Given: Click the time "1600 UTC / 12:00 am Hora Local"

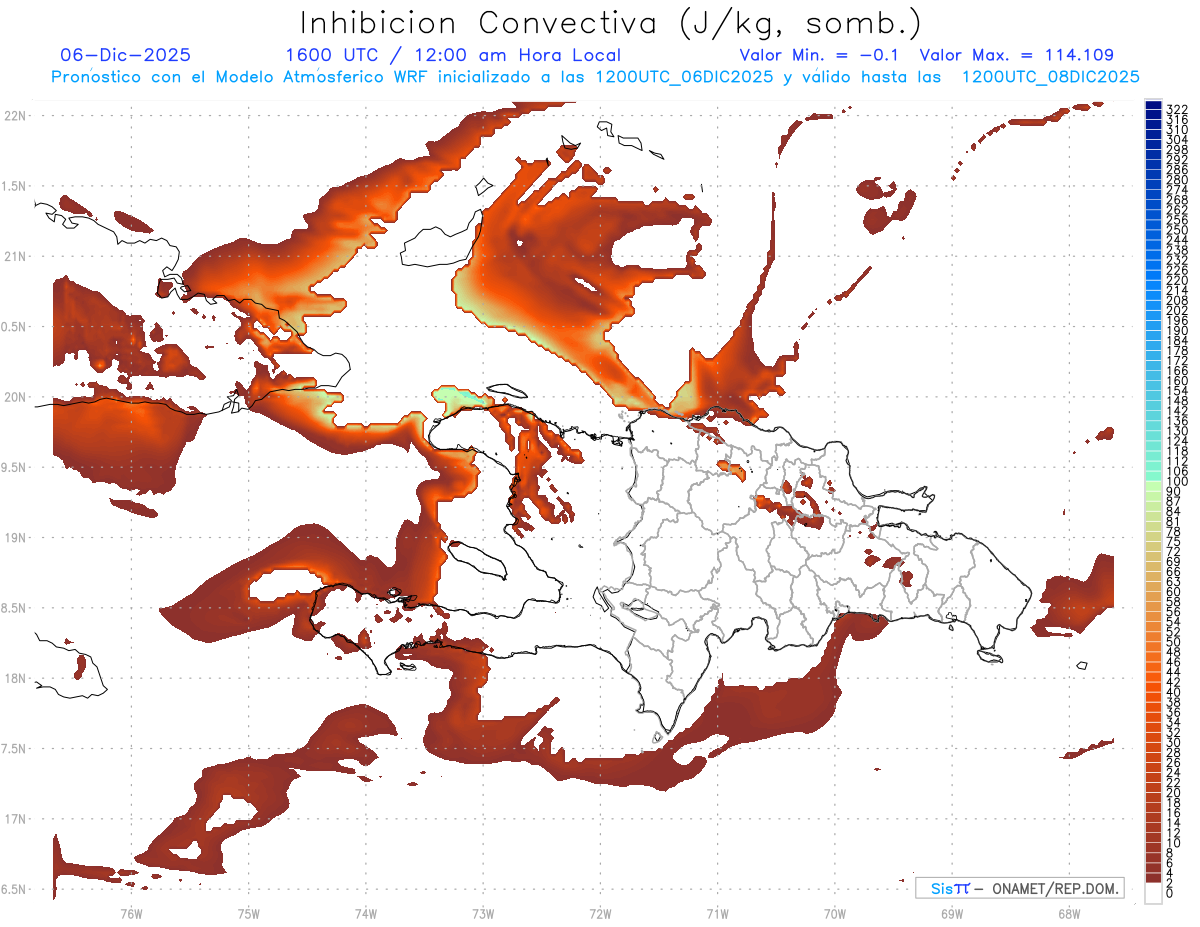Looking at the screenshot, I should click(x=453, y=55).
